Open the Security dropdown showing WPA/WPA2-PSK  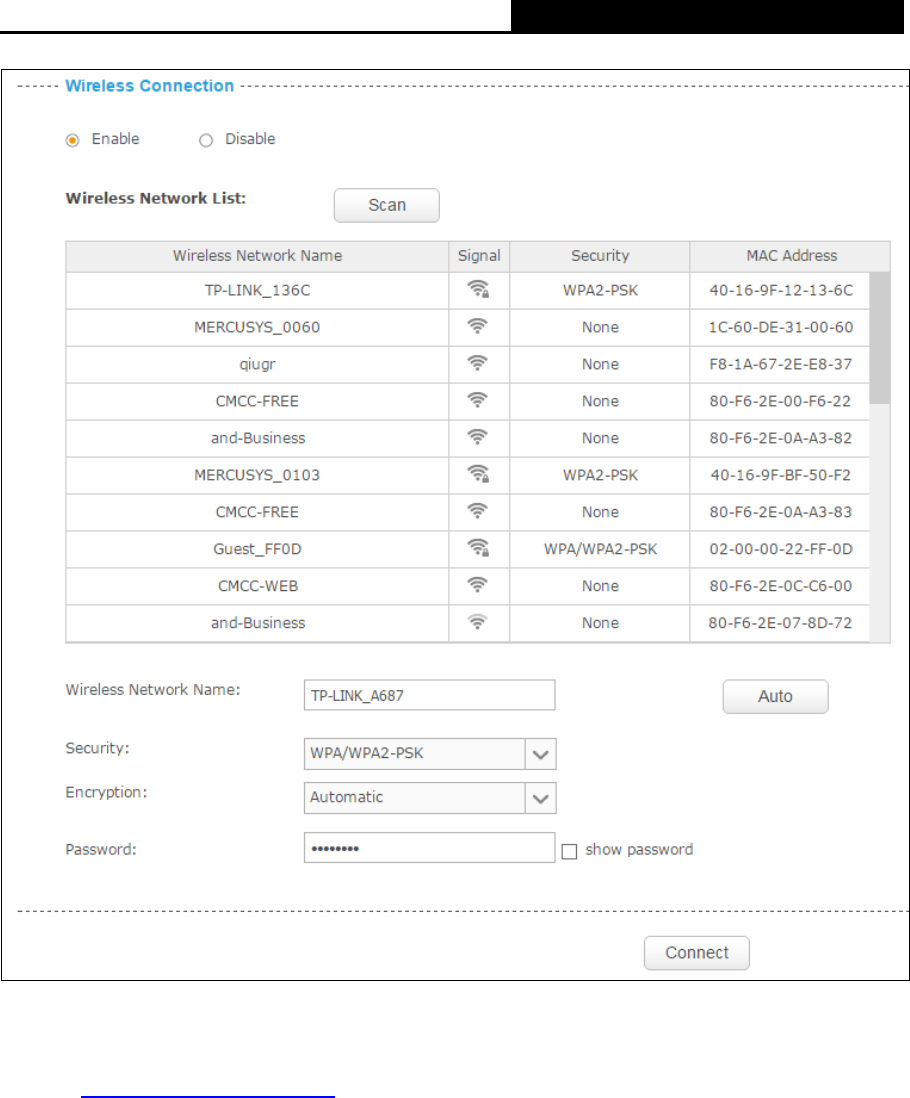(430, 753)
